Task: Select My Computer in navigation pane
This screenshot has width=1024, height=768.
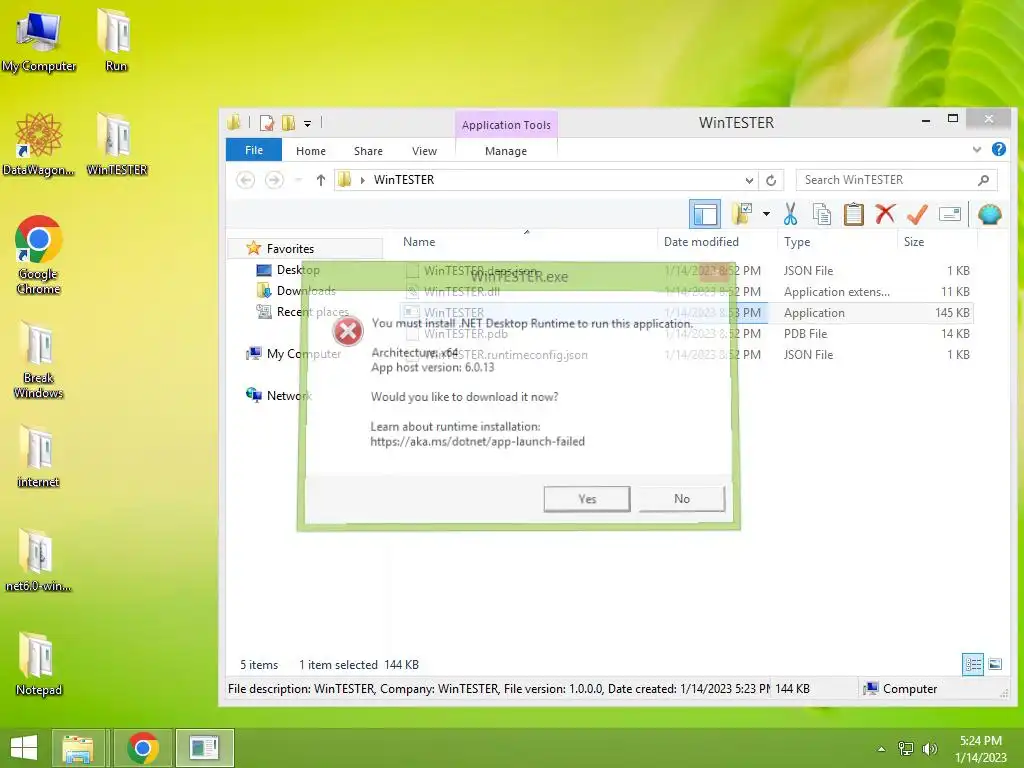Action: [294, 353]
